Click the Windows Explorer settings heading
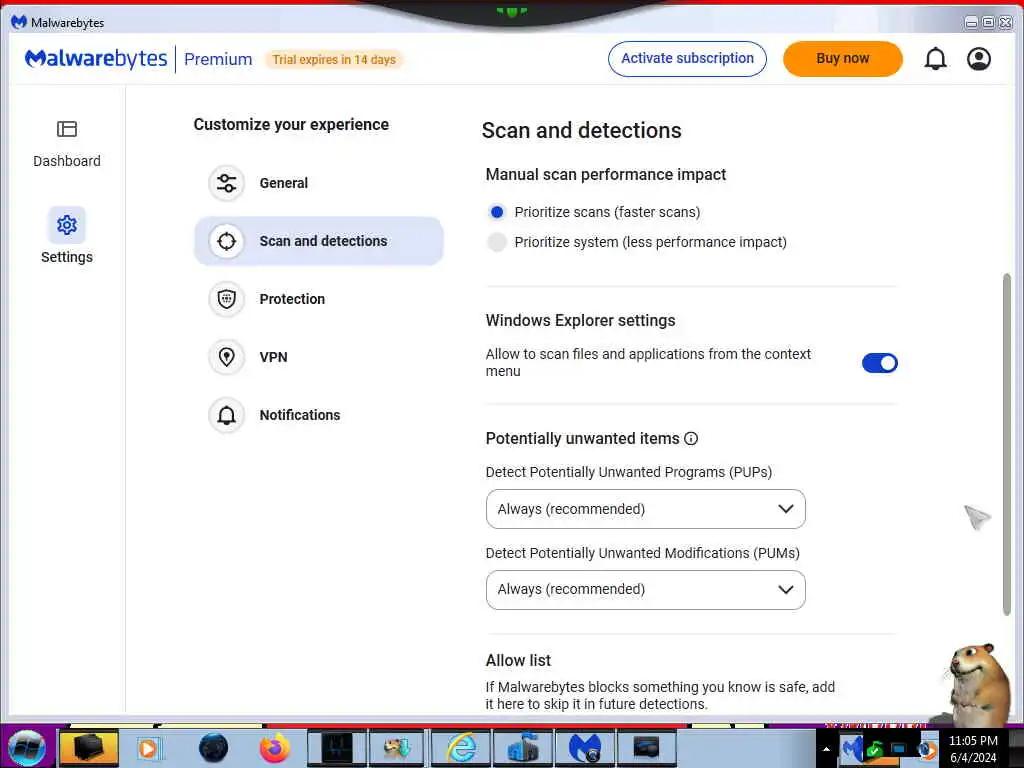 tap(580, 321)
